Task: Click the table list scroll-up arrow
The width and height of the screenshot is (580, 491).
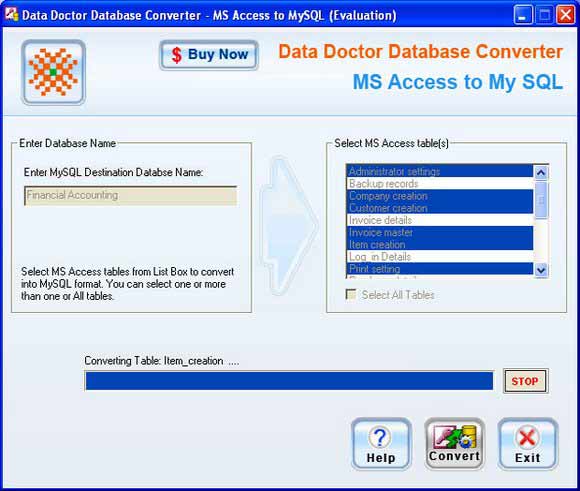Action: [541, 172]
